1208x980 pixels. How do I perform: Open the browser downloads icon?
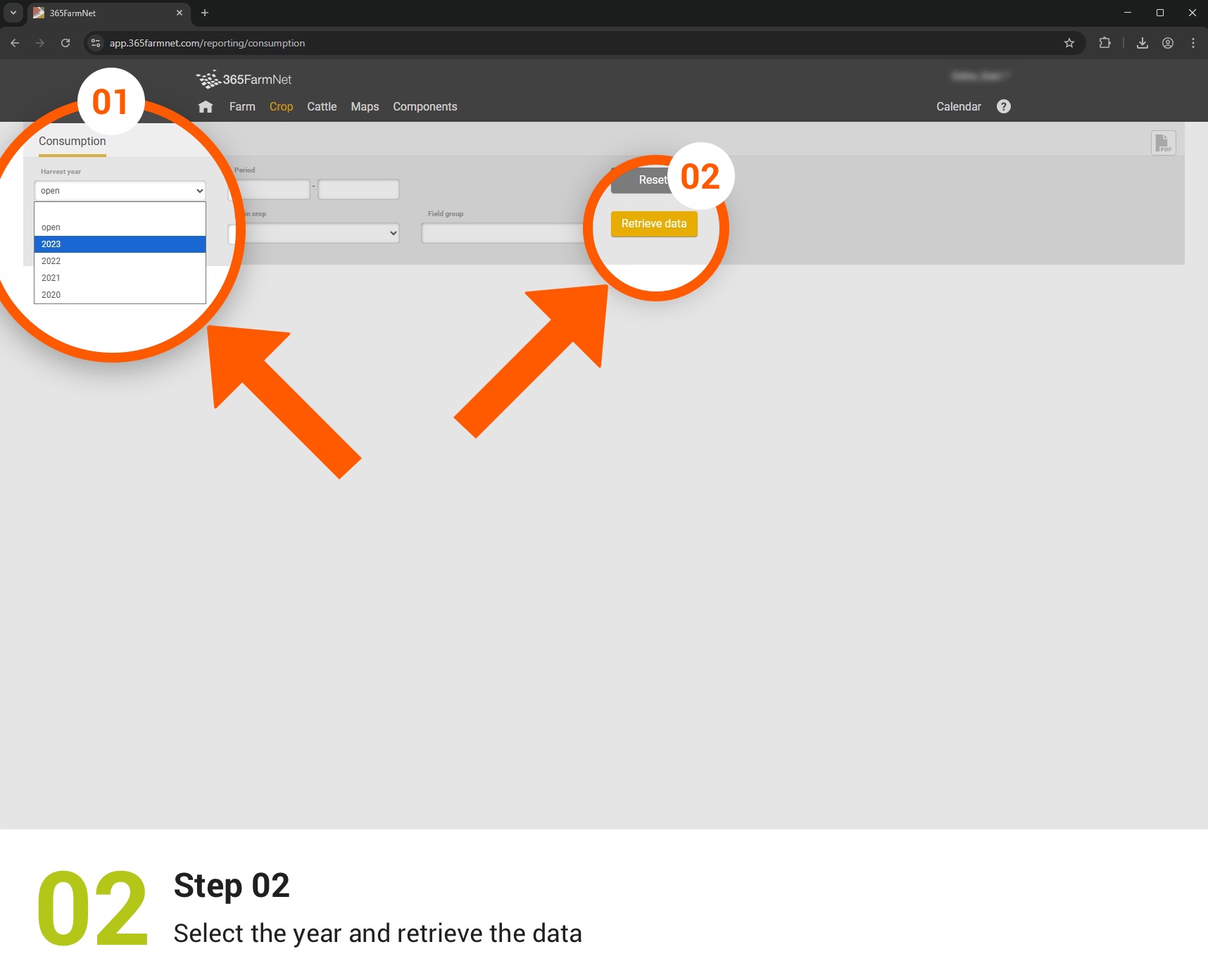(x=1143, y=43)
